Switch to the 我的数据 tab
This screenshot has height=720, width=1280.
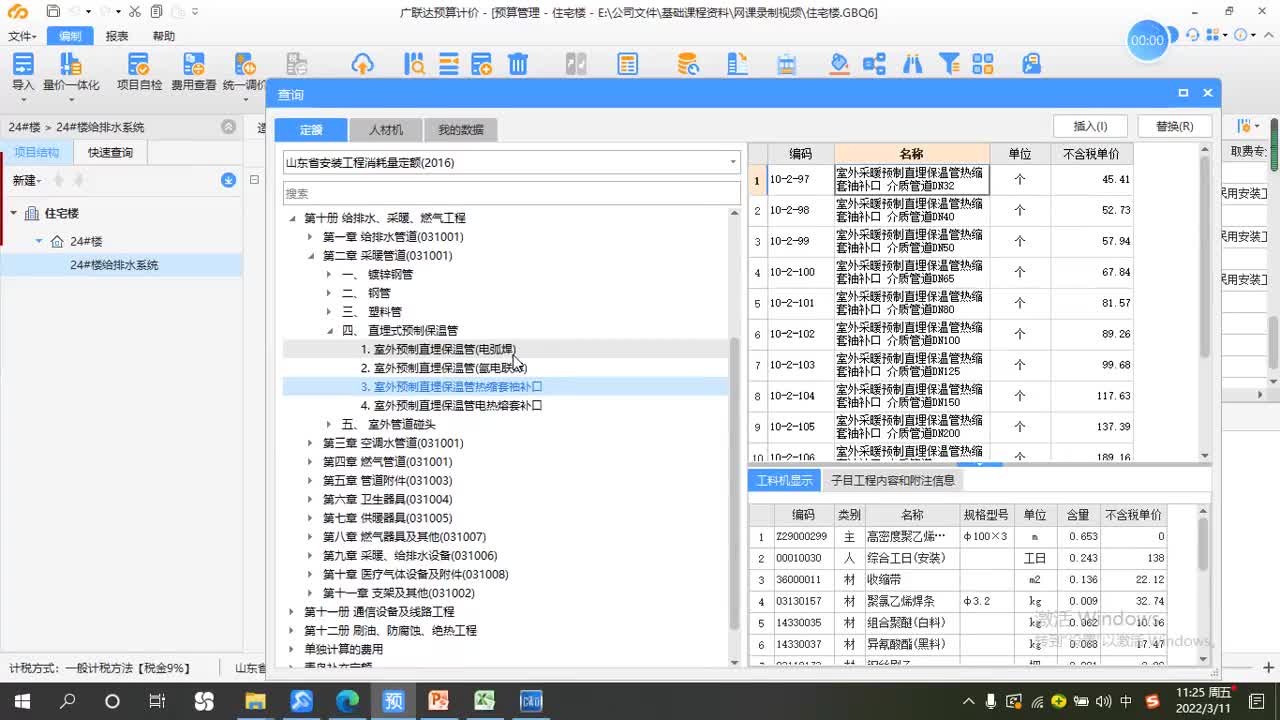click(x=460, y=130)
